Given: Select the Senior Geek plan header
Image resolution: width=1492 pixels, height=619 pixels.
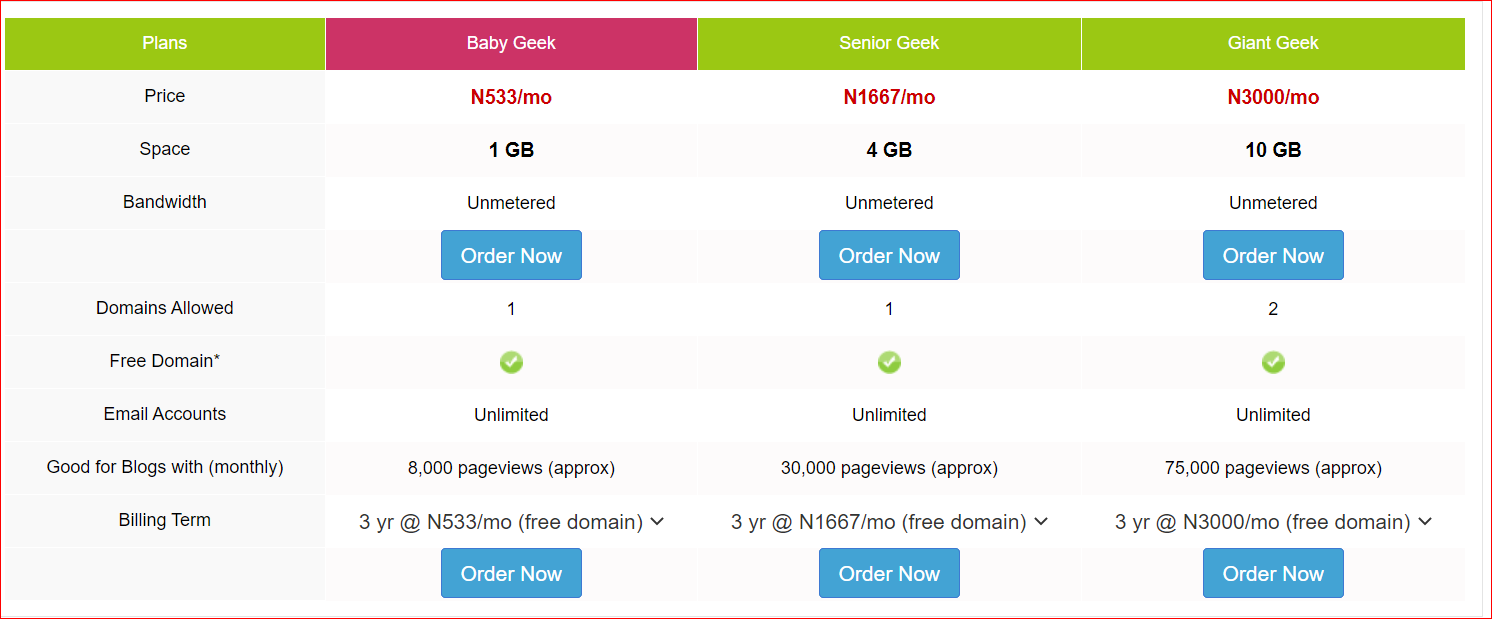Looking at the screenshot, I should point(889,43).
